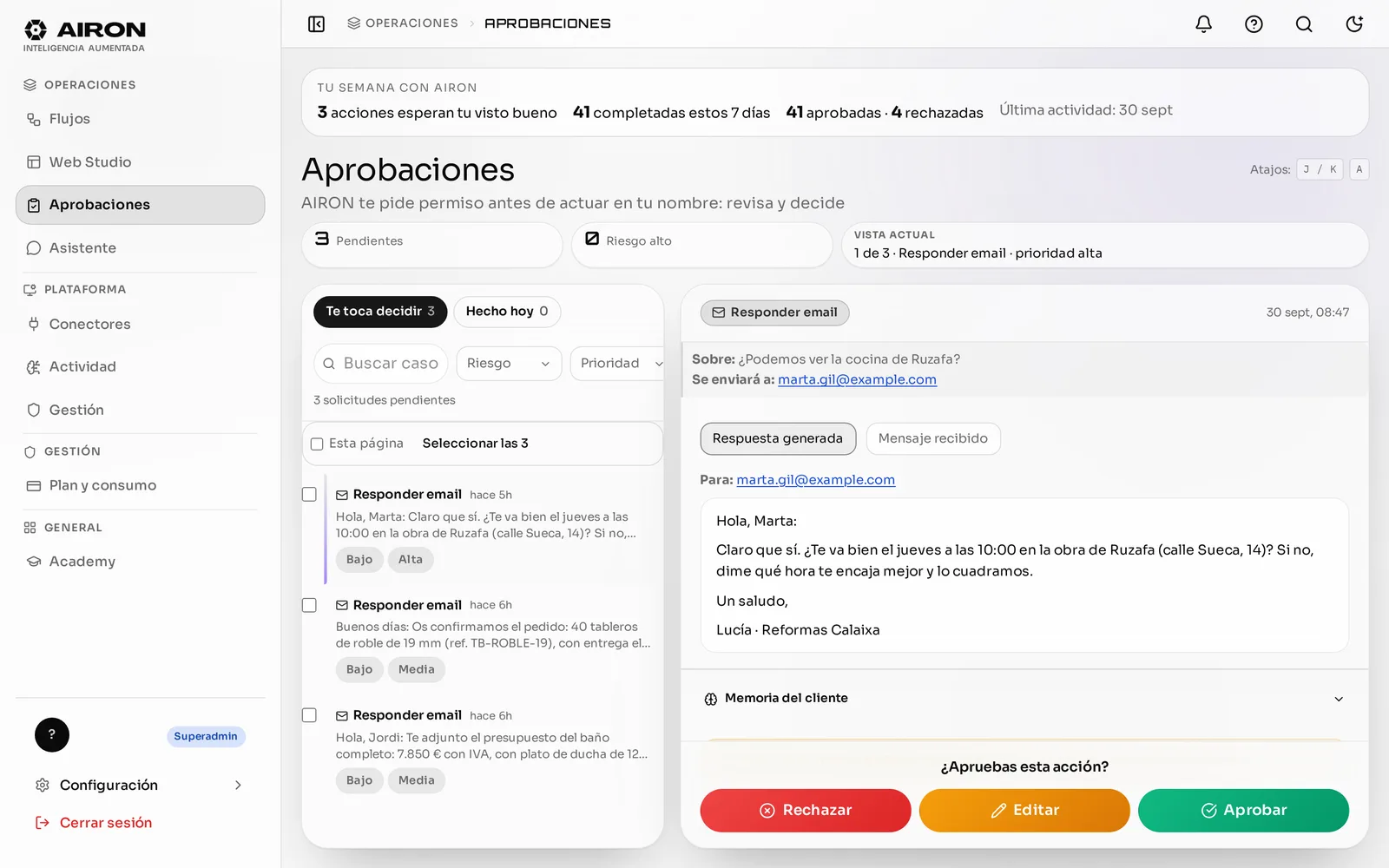Viewport: 1389px width, 868px height.
Task: Click the red Rechazar button
Action: (x=806, y=811)
